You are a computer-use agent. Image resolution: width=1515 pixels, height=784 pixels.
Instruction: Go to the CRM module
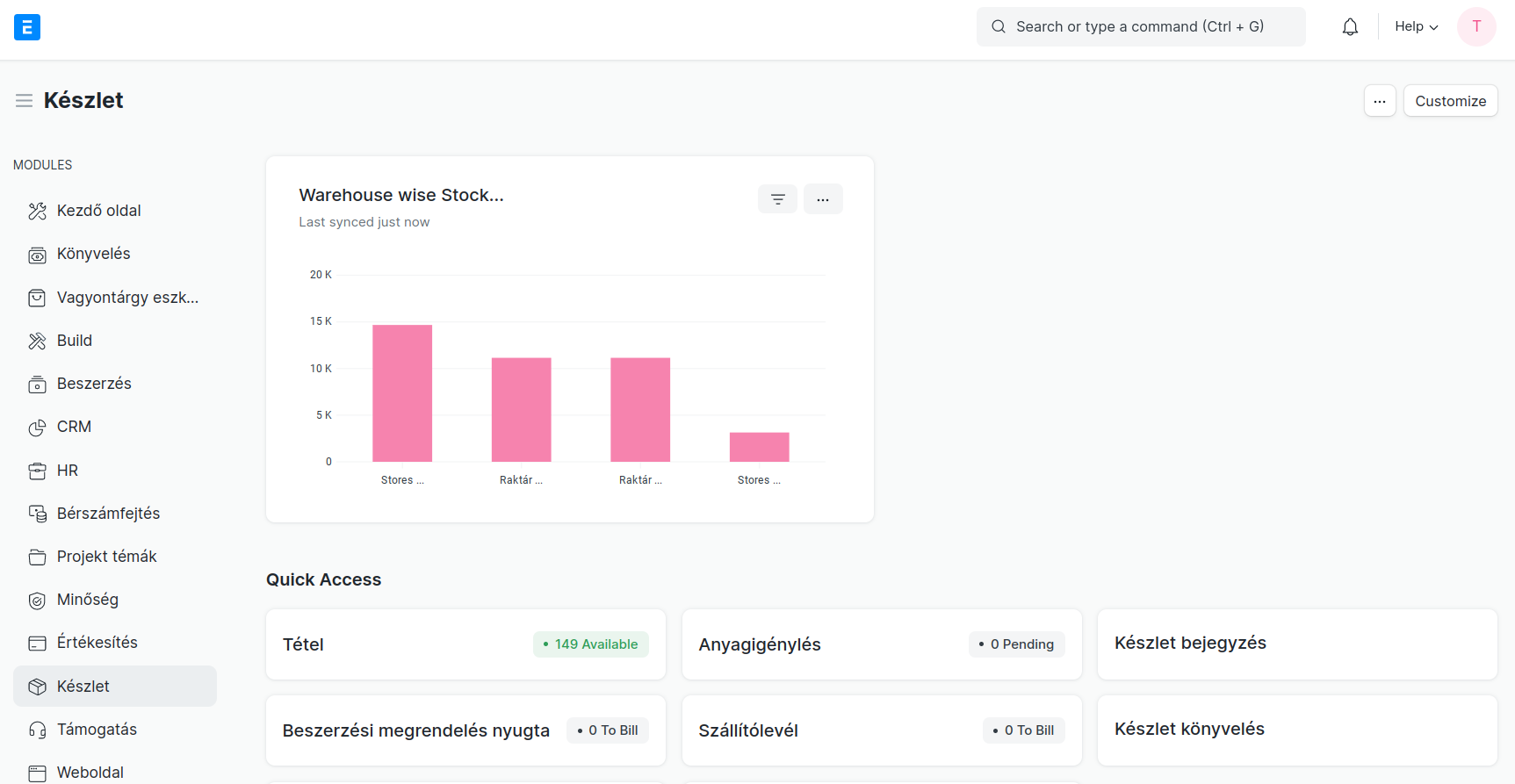74,427
